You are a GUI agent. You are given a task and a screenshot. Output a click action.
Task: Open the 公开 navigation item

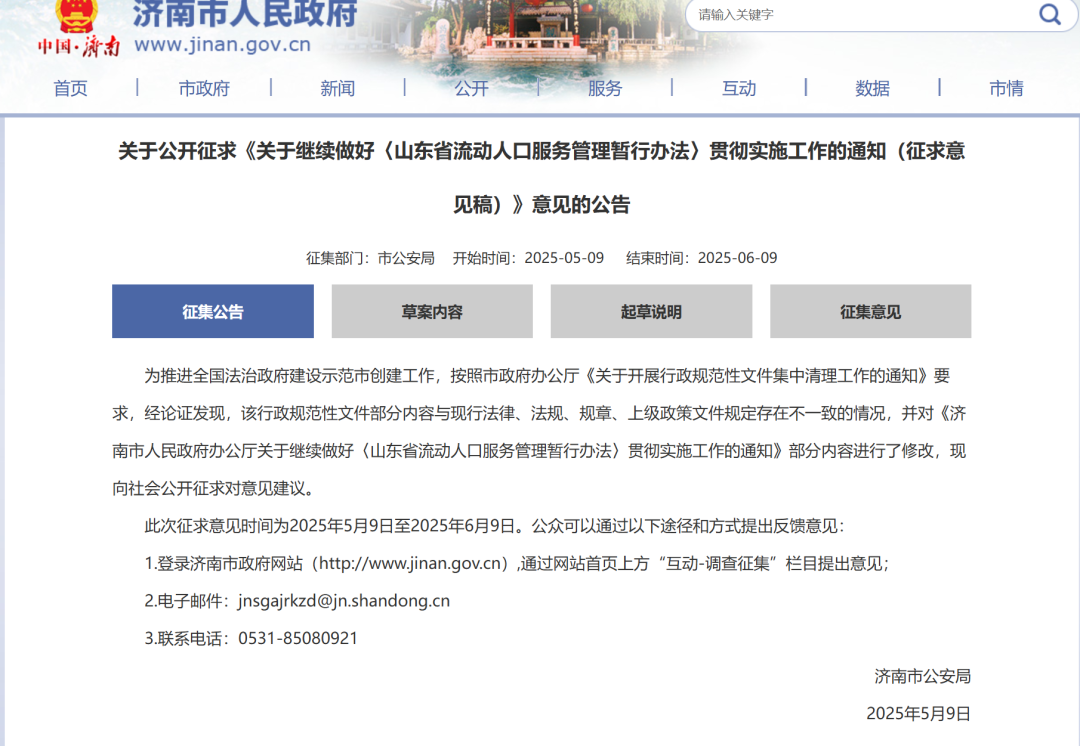pyautogui.click(x=471, y=88)
